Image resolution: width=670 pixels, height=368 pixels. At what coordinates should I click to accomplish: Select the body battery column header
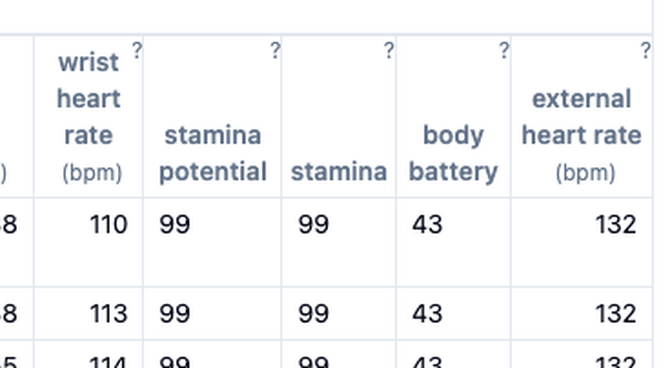point(453,117)
